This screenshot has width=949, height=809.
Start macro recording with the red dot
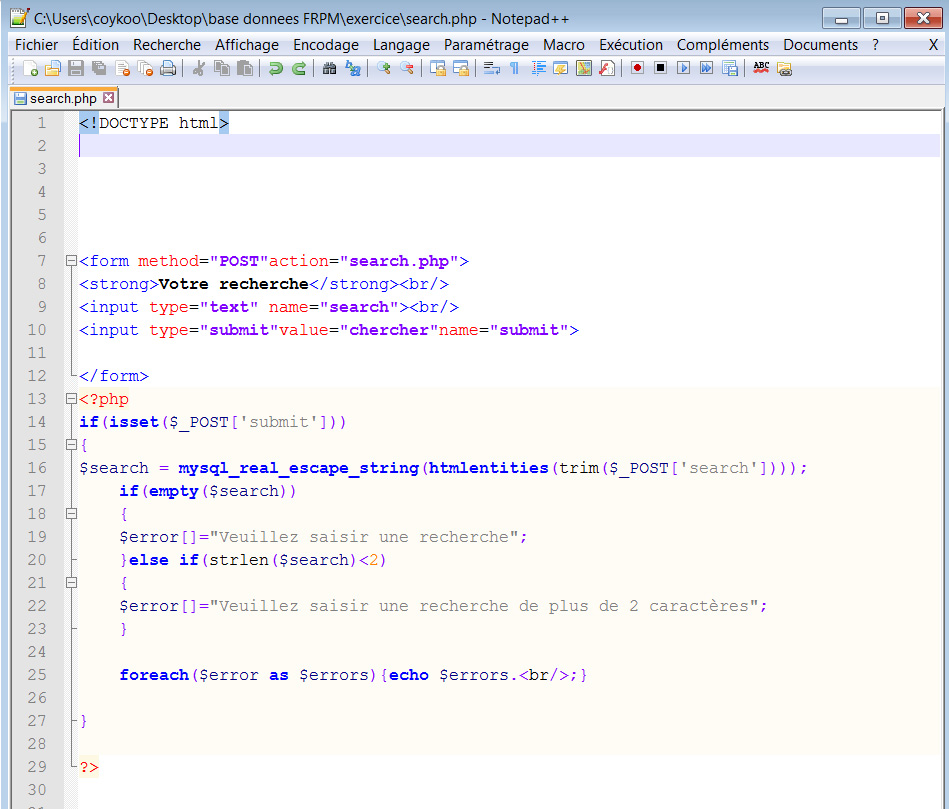click(637, 68)
